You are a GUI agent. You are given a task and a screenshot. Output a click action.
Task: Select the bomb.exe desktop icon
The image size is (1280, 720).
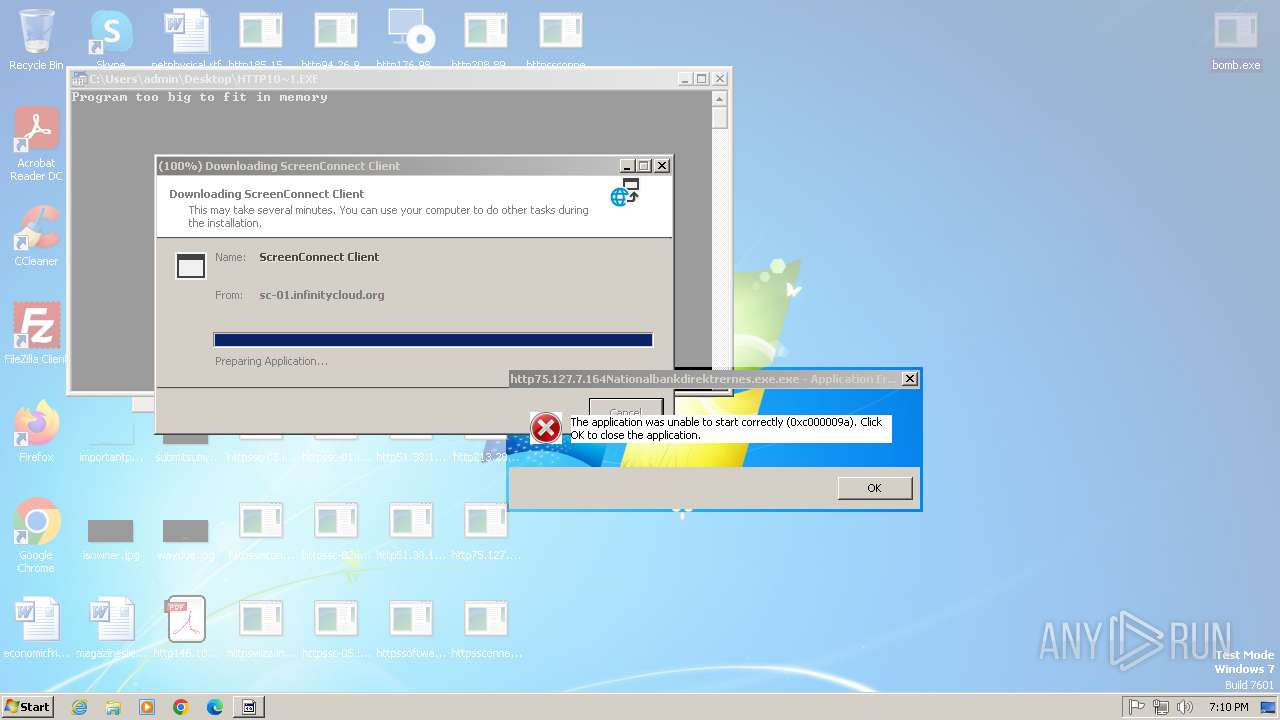[1236, 39]
